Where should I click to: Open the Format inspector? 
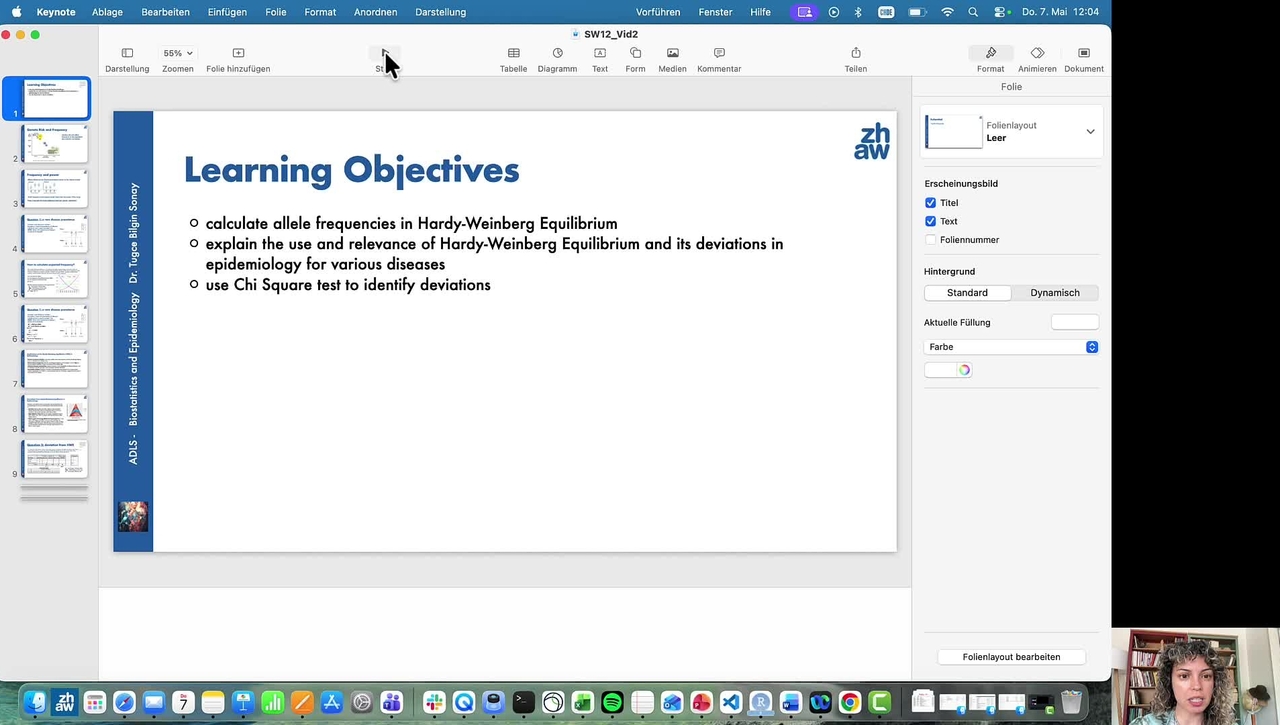990,60
